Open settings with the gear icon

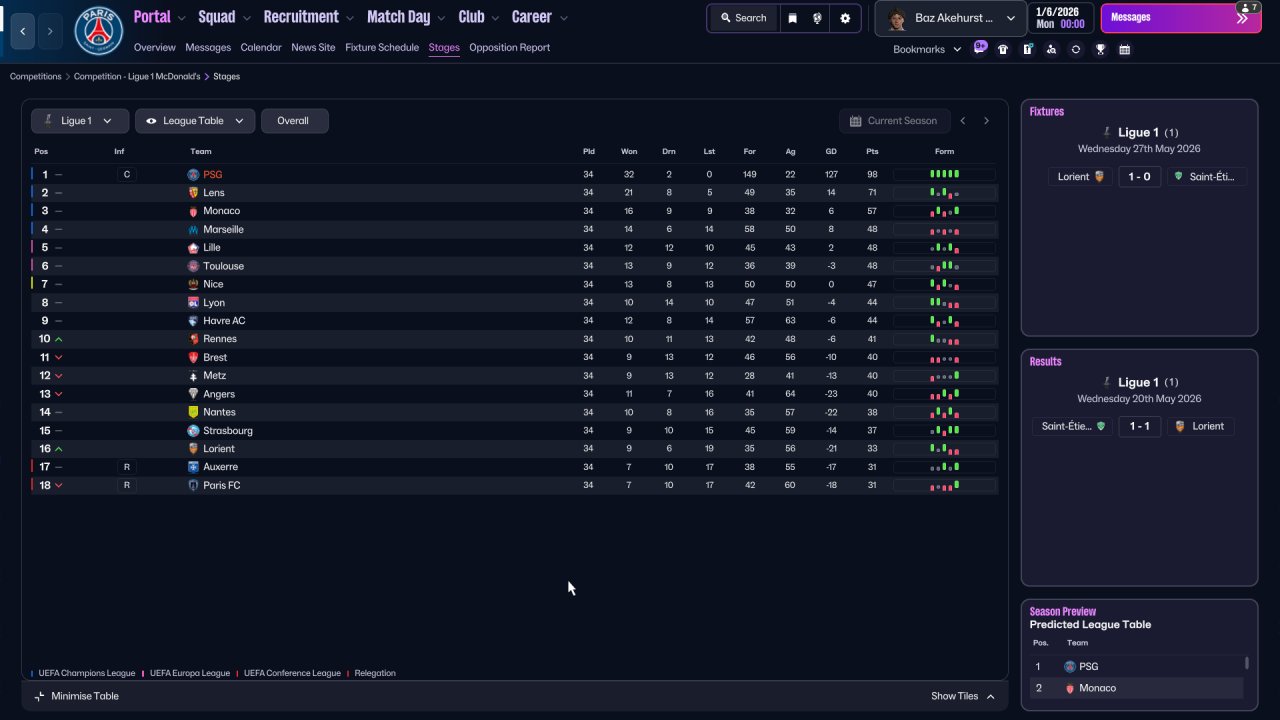845,18
